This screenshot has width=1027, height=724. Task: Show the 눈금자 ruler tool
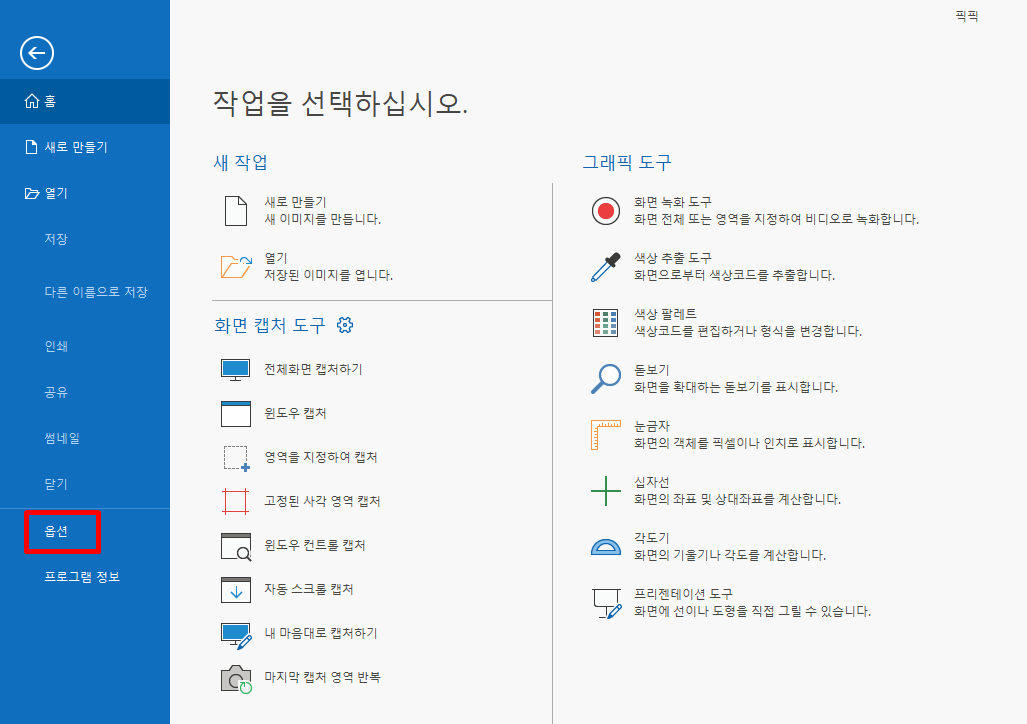[x=606, y=433]
